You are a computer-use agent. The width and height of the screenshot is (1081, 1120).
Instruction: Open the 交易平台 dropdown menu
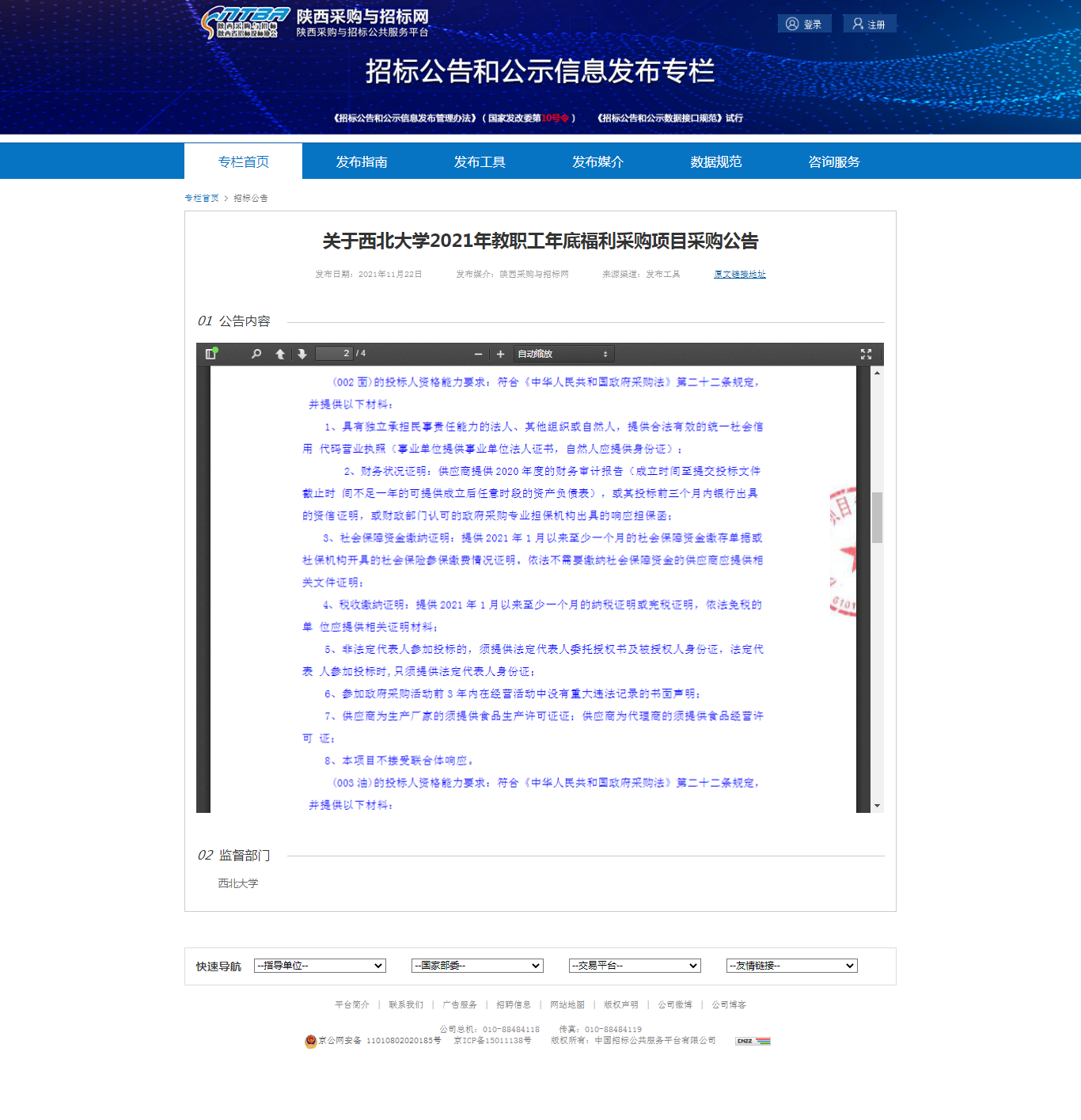tap(635, 966)
